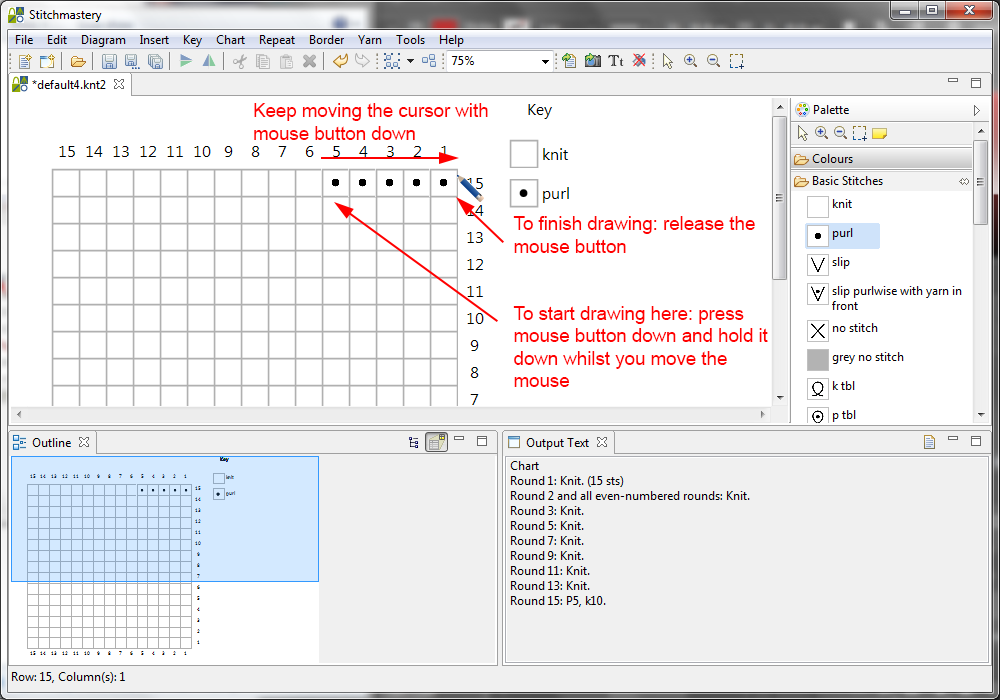The image size is (1000, 700).
Task: Select the default4.knt2 editor tab
Action: click(x=71, y=85)
